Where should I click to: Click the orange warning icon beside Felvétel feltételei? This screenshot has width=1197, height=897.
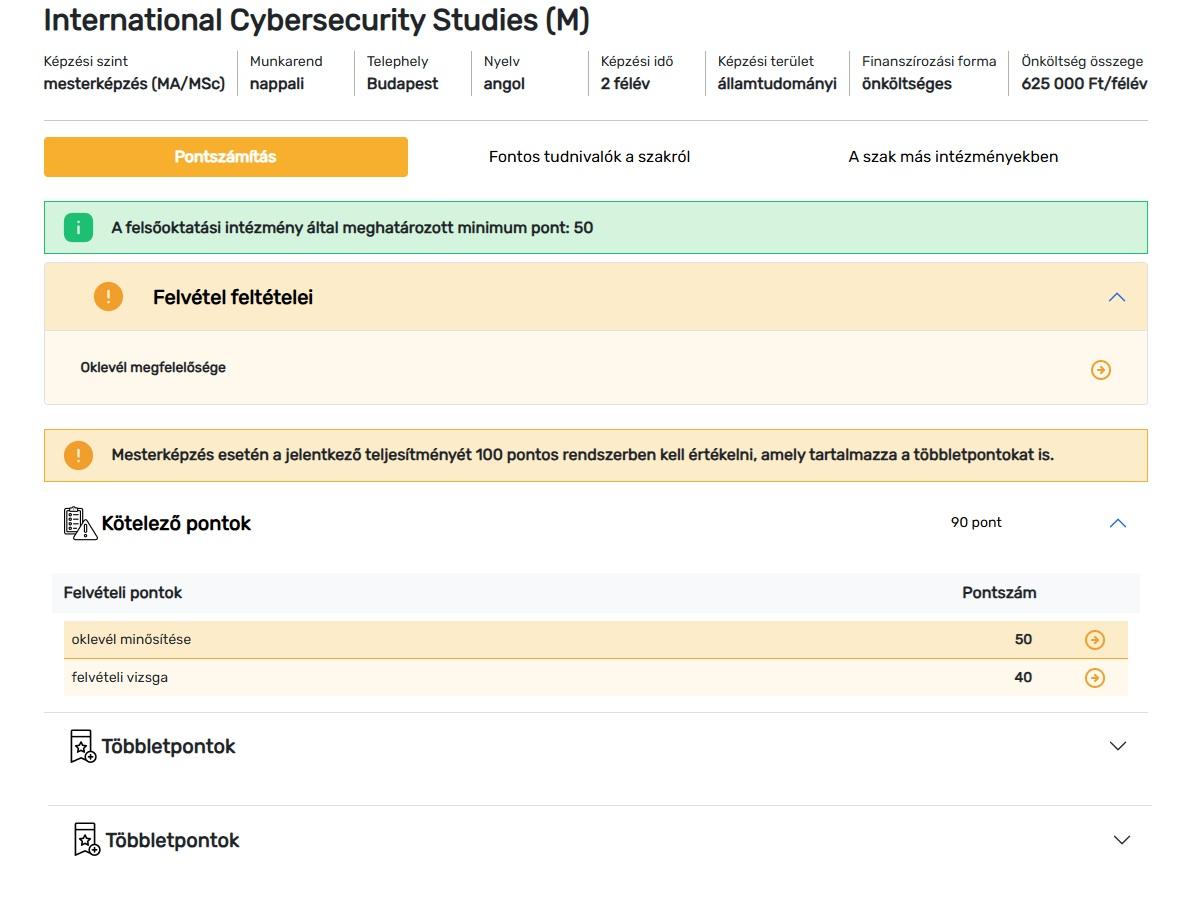(108, 297)
